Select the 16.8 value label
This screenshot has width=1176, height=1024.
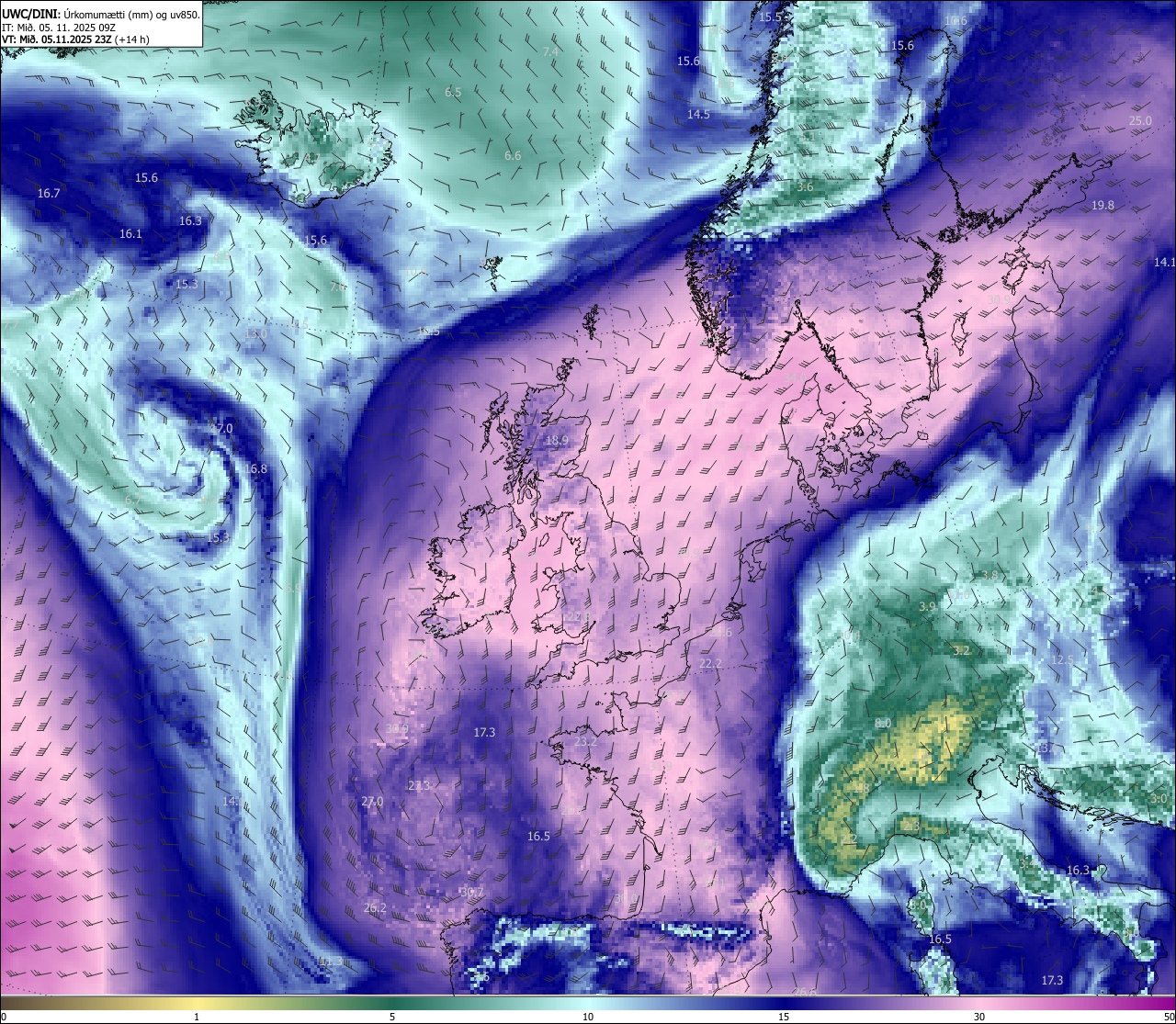pos(255,468)
